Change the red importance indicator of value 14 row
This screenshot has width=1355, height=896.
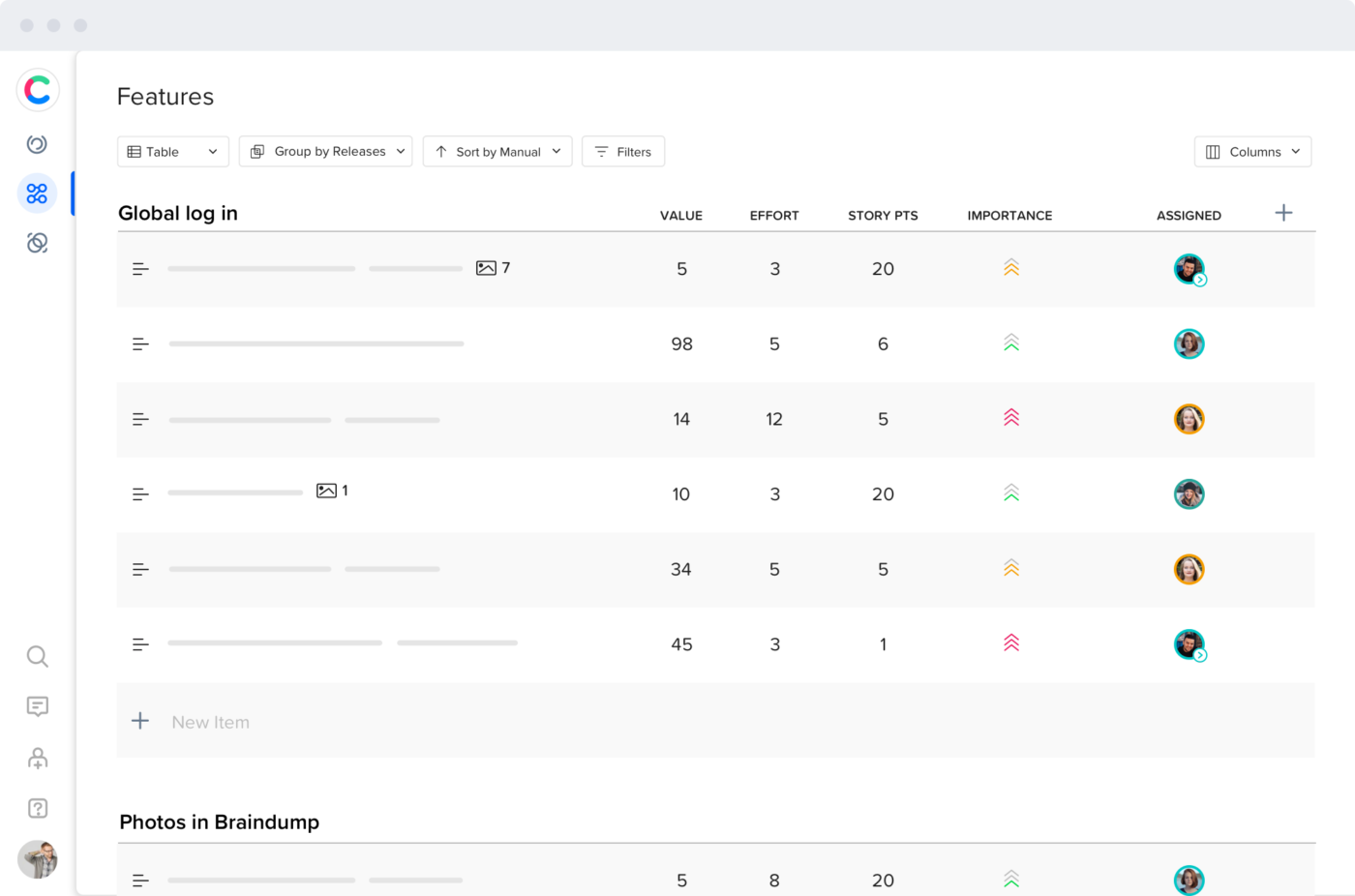point(1011,418)
